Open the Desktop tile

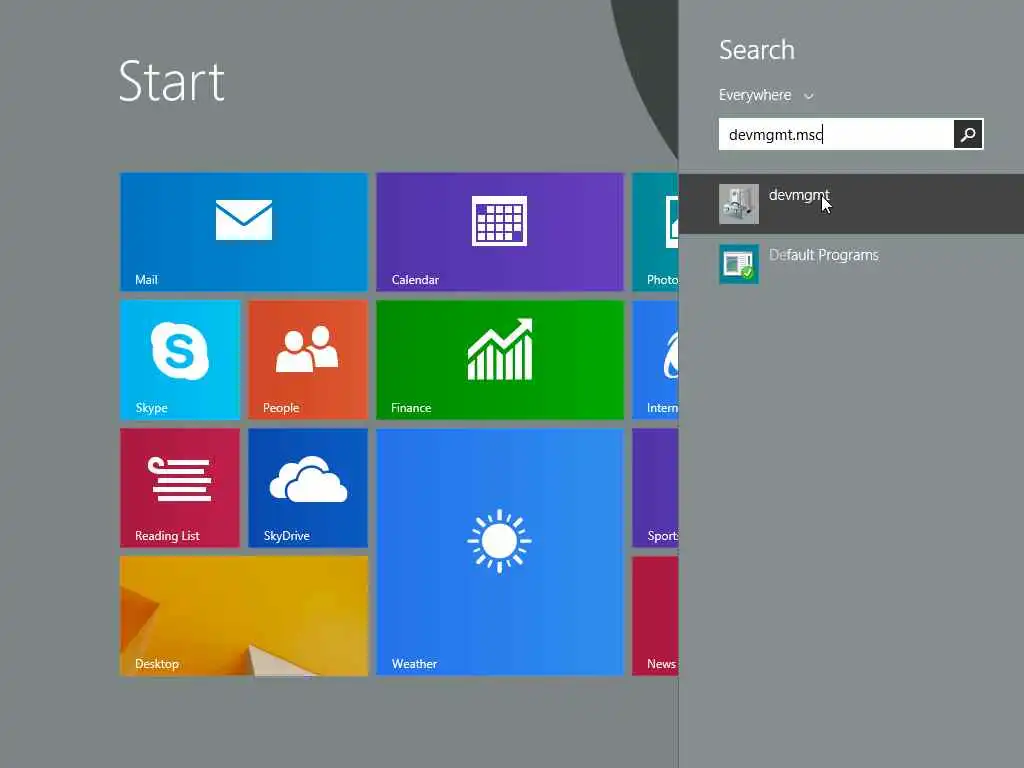pyautogui.click(x=244, y=616)
